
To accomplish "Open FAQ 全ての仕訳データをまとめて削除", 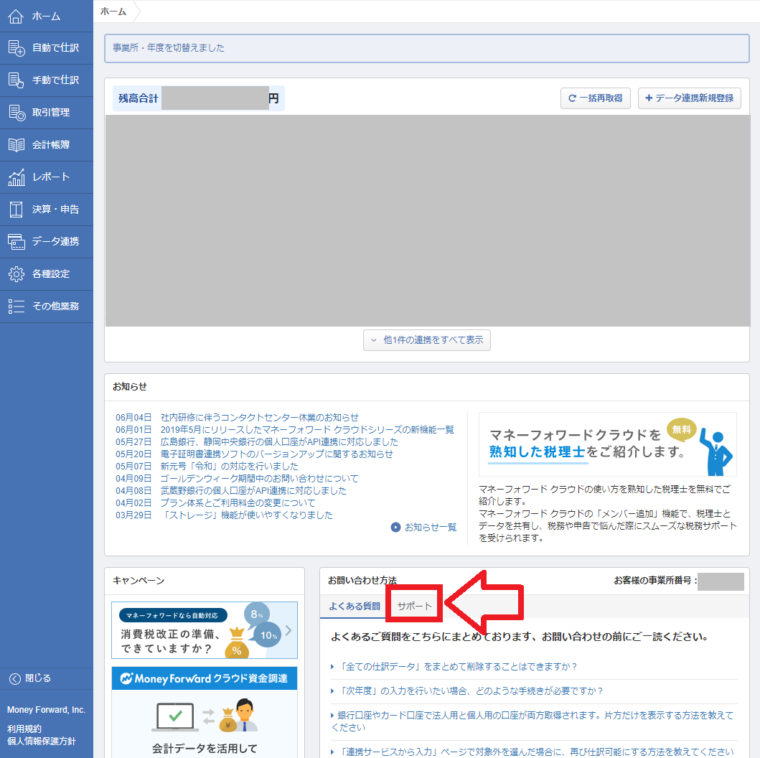I will coord(458,666).
